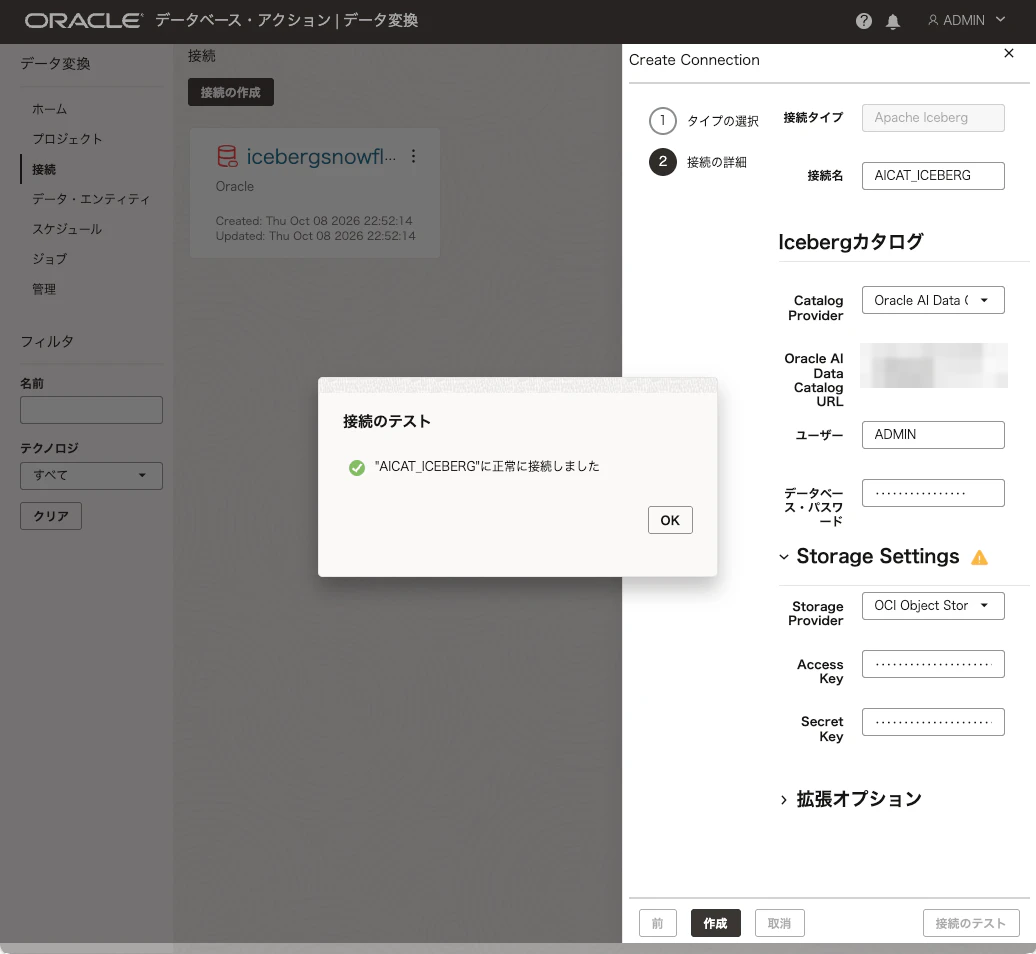Click the 作成 button

[x=716, y=923]
